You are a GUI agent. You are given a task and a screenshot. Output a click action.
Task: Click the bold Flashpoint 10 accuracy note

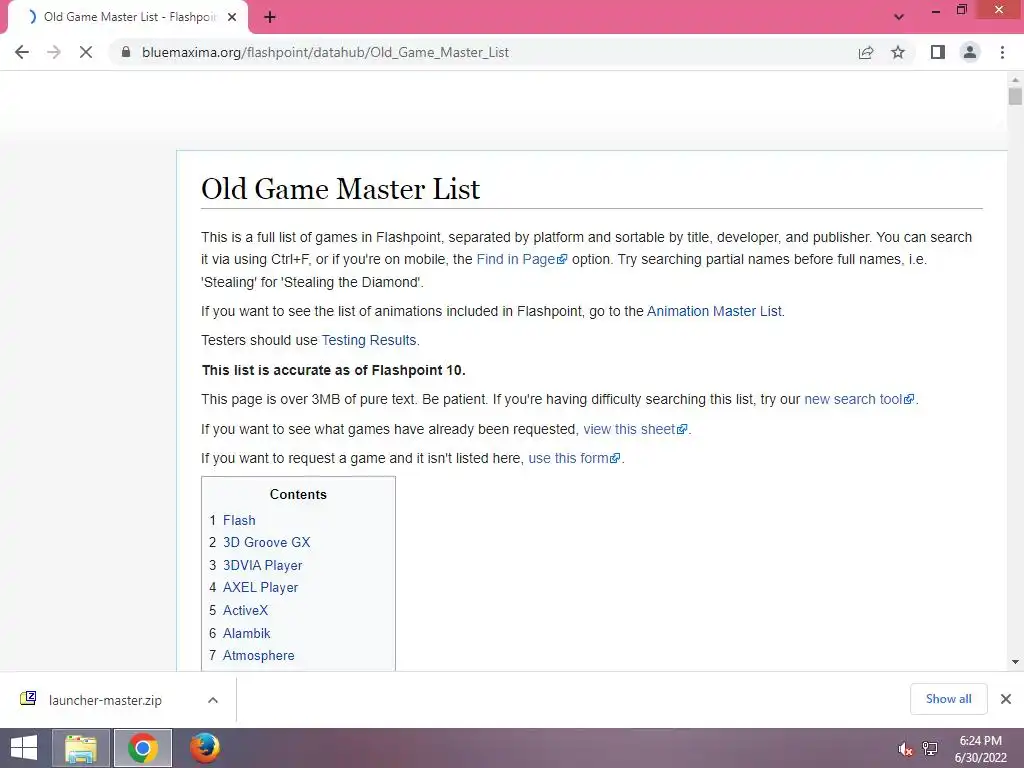(334, 370)
